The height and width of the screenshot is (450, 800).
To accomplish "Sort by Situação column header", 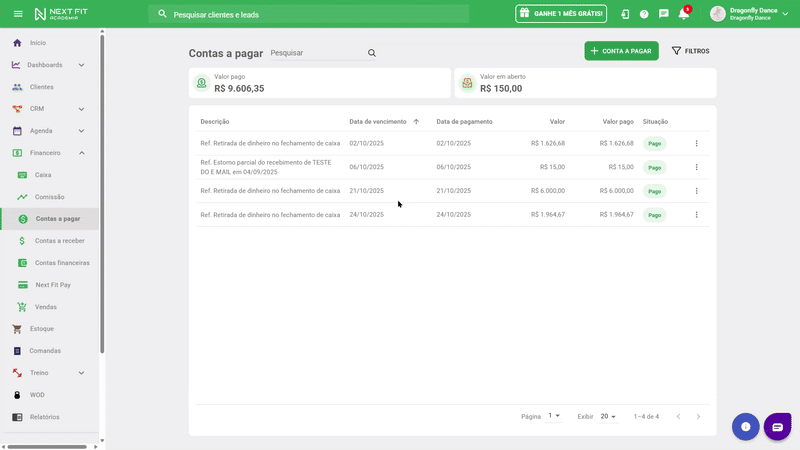I will [655, 121].
